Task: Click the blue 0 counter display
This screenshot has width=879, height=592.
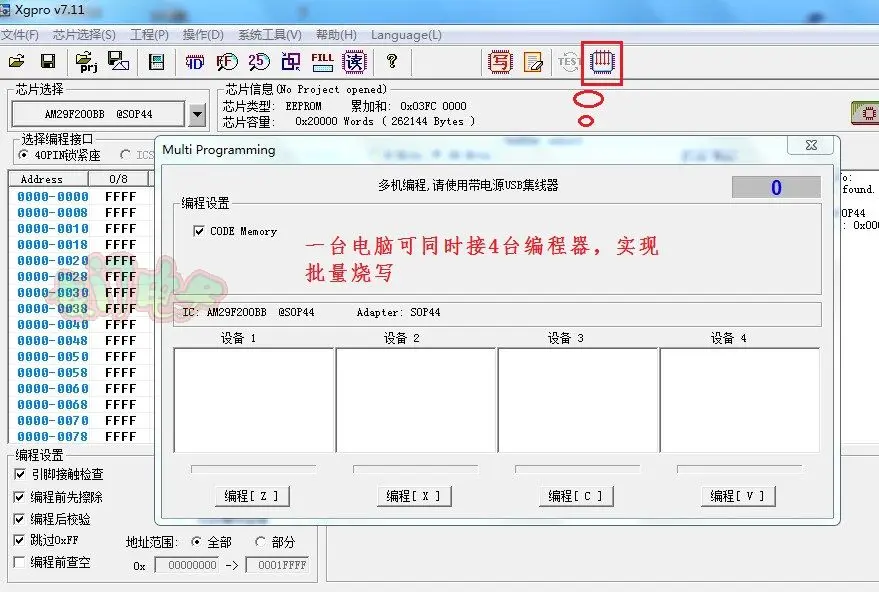Action: (x=776, y=187)
